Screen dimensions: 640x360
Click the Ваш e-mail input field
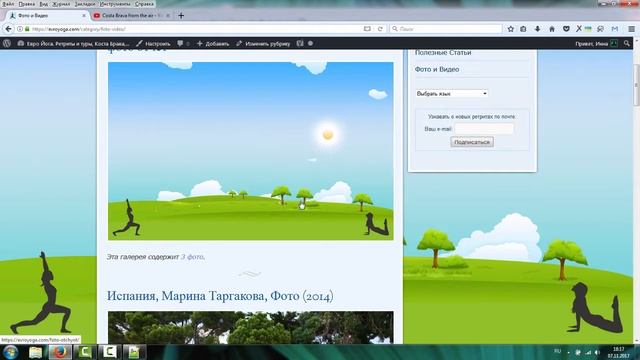point(484,129)
